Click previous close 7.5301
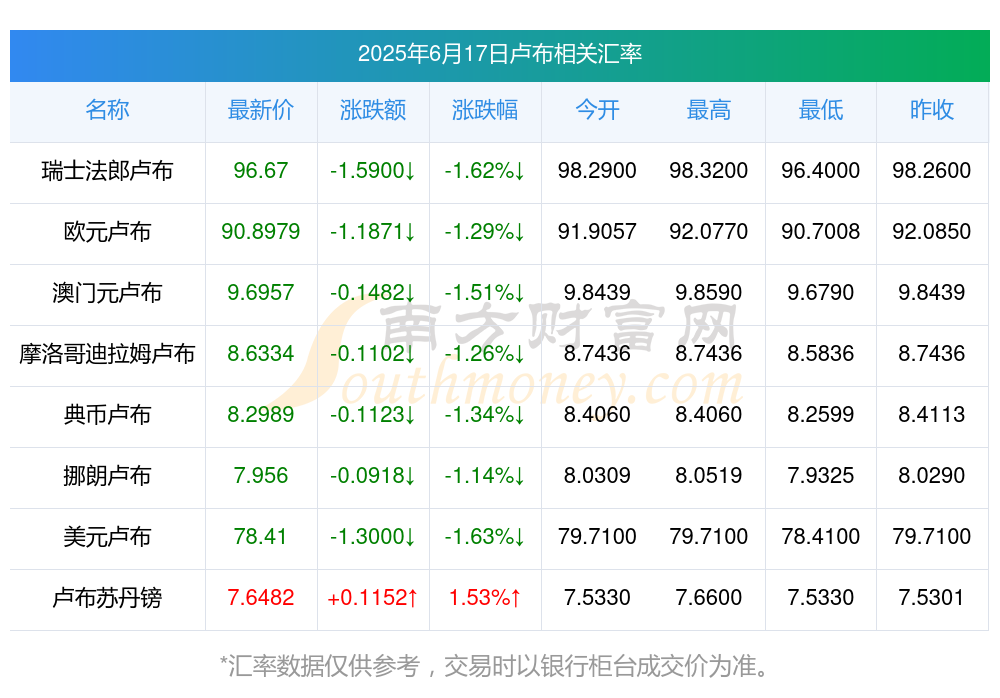 (932, 597)
